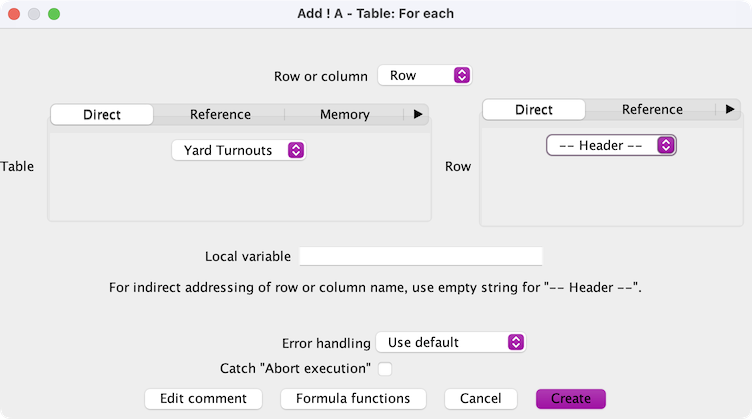
Task: Select the Row panel Direct tab
Action: [x=534, y=110]
